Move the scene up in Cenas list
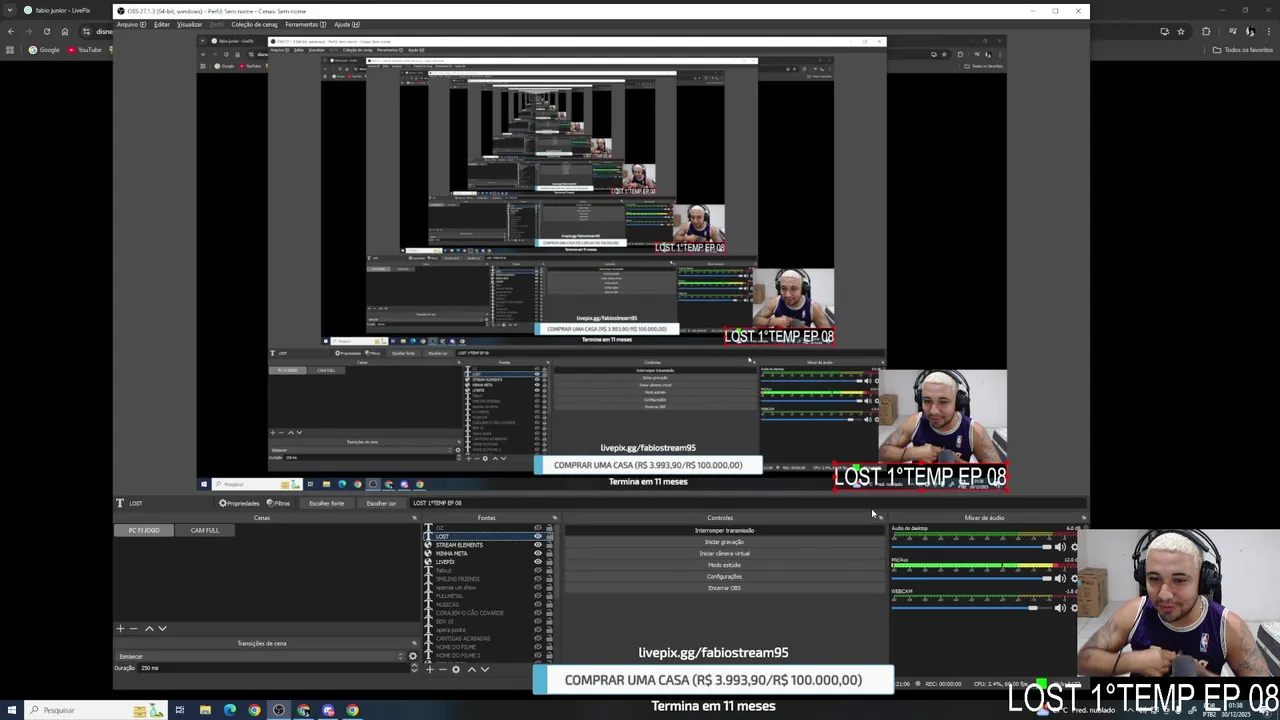This screenshot has width=1280, height=720. coord(149,628)
